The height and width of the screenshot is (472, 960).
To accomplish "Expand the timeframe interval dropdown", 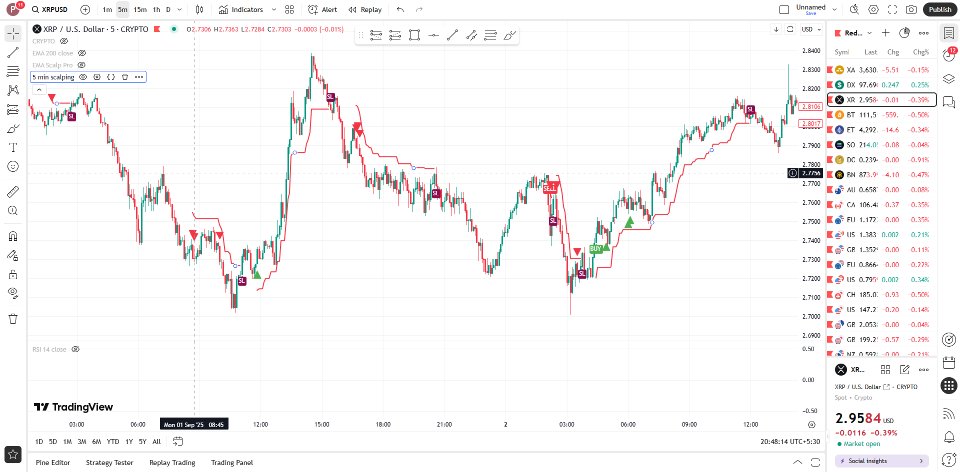I will coord(179,10).
